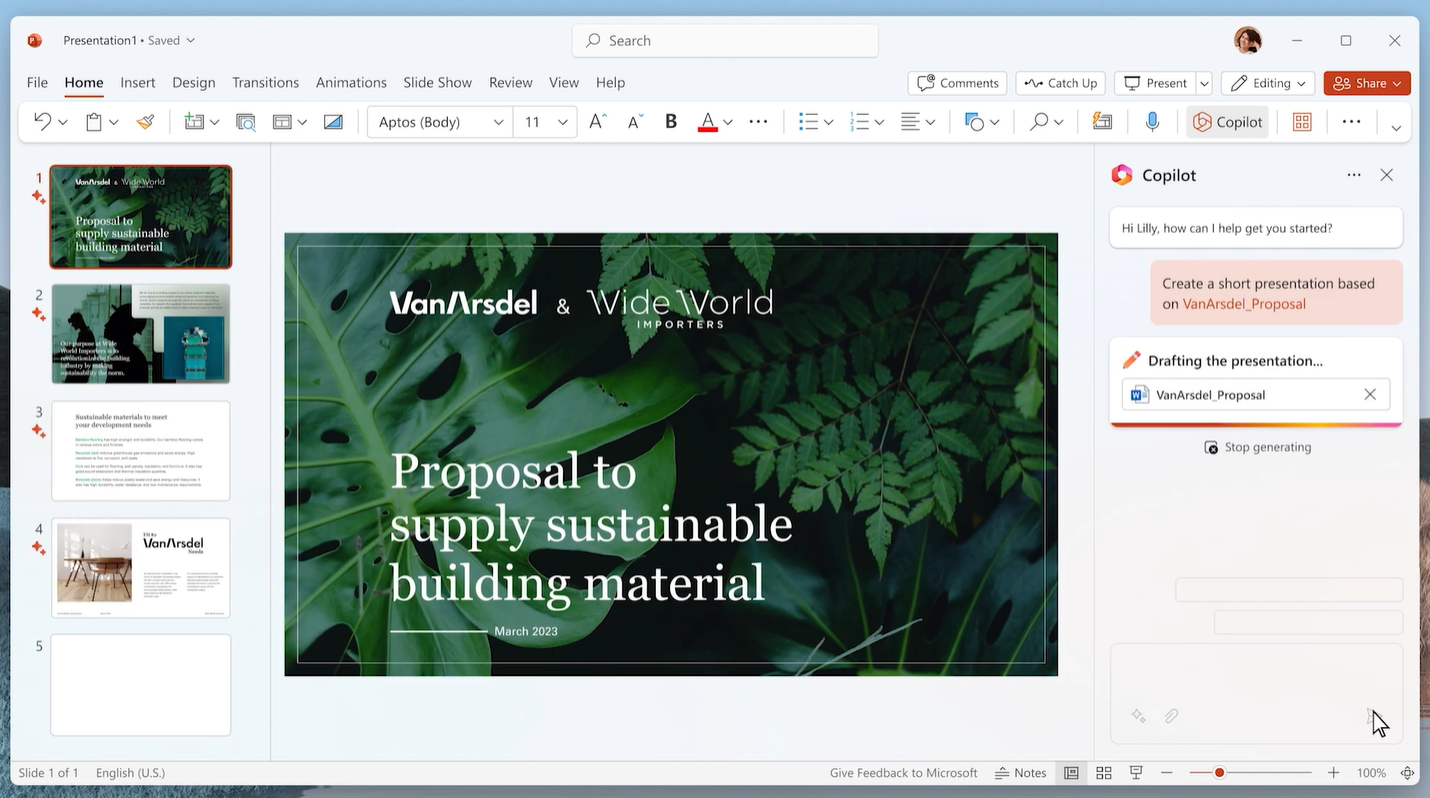
Task: Expand the font color dropdown arrow
Action: click(x=728, y=123)
